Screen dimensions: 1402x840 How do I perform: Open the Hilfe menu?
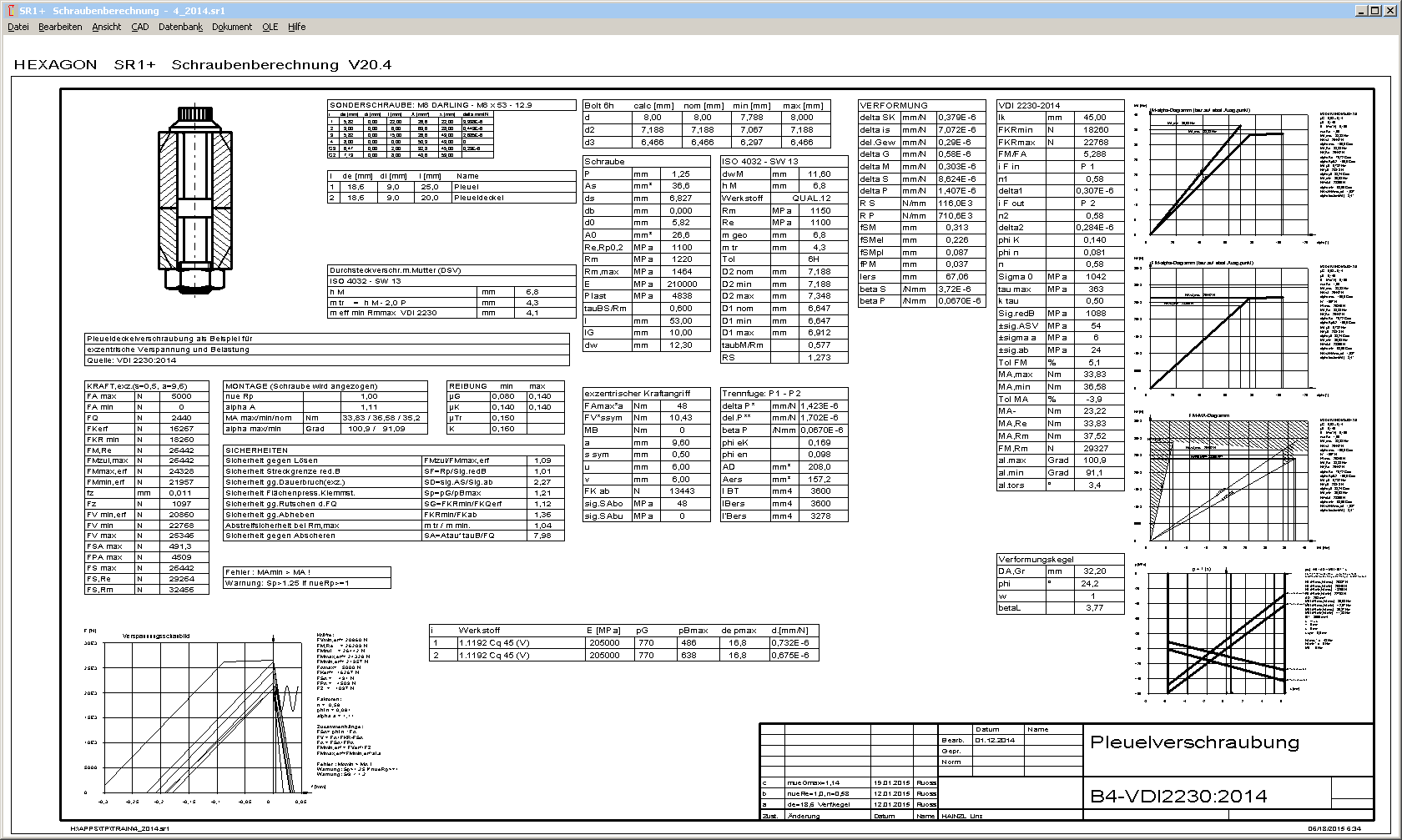tap(297, 27)
